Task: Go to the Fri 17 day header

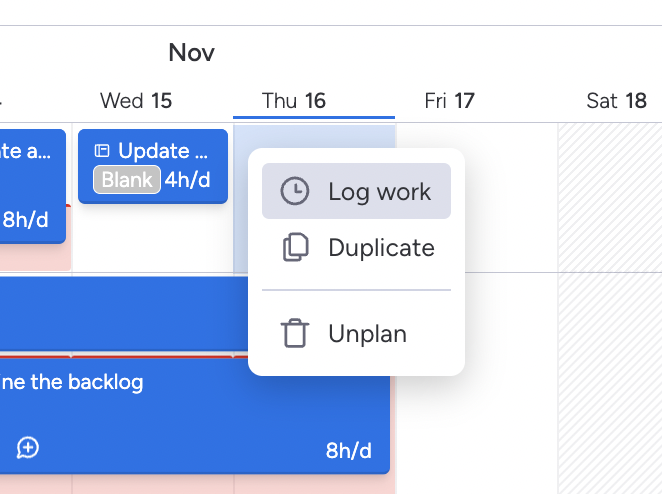Action: click(449, 100)
